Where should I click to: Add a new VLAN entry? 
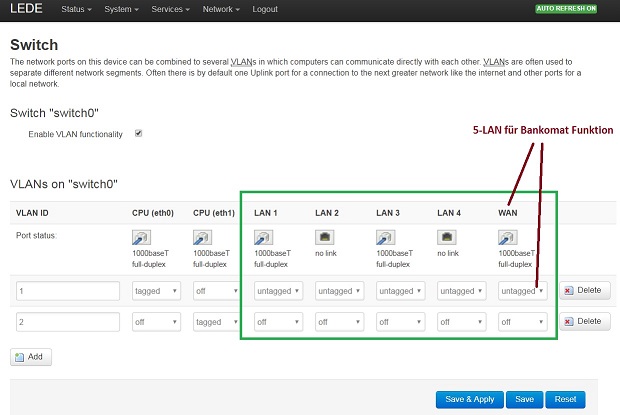point(31,357)
